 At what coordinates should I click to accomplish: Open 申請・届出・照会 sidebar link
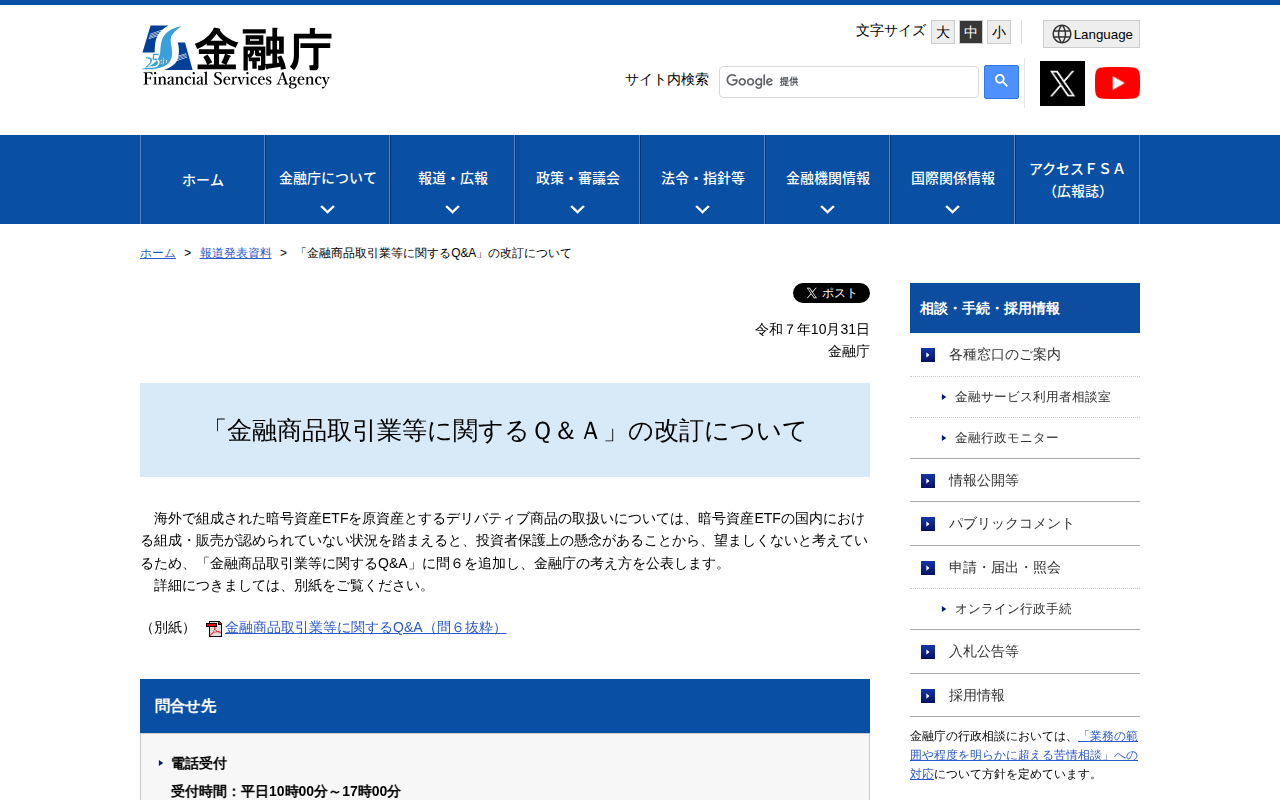1005,568
